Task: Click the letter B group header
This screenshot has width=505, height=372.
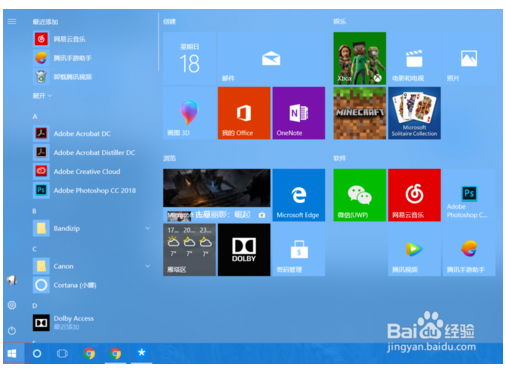Action: click(x=34, y=211)
